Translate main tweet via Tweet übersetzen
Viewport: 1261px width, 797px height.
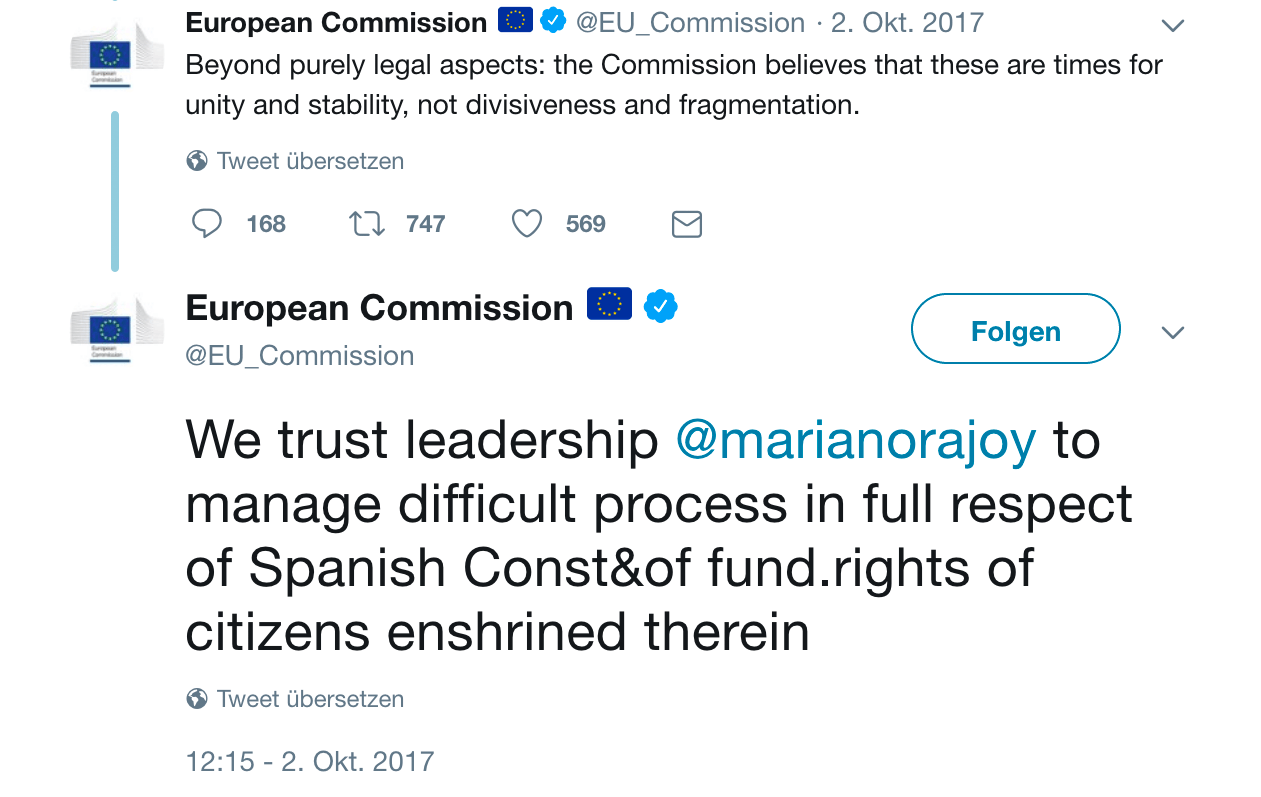click(310, 699)
